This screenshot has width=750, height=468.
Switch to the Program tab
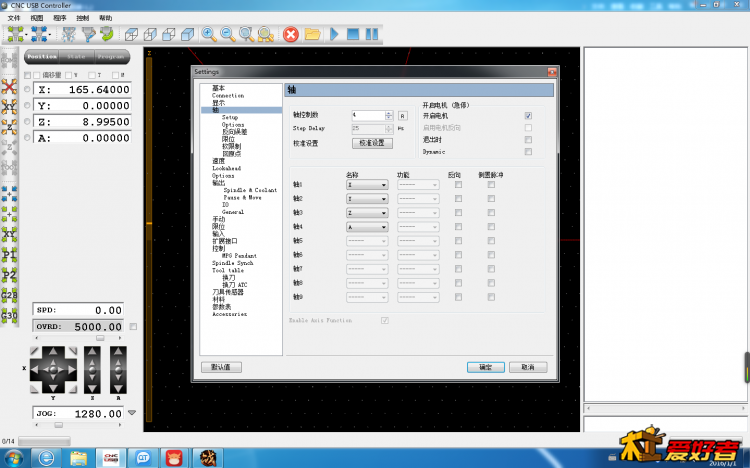(x=111, y=56)
